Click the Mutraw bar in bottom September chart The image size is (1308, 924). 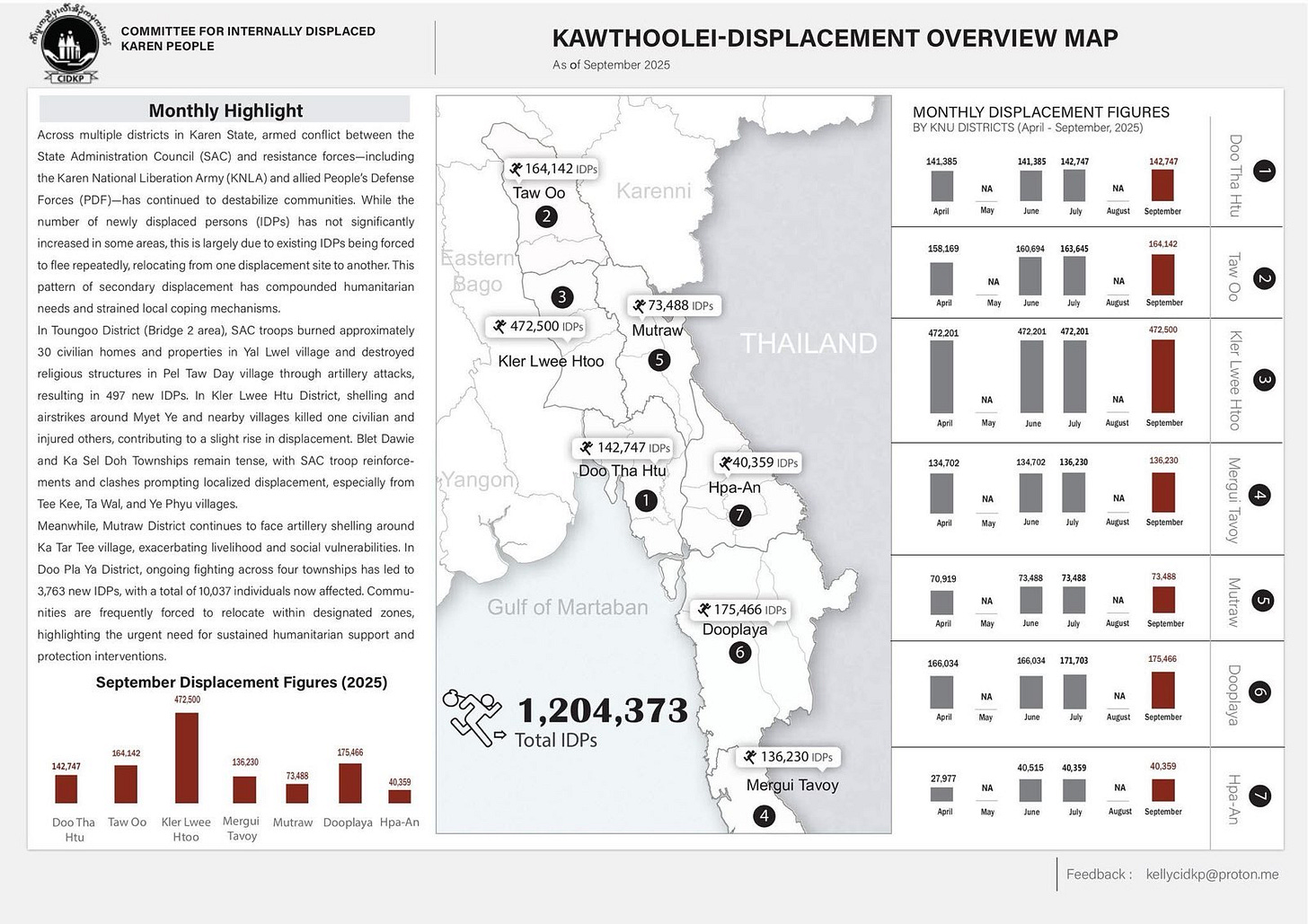[x=297, y=794]
